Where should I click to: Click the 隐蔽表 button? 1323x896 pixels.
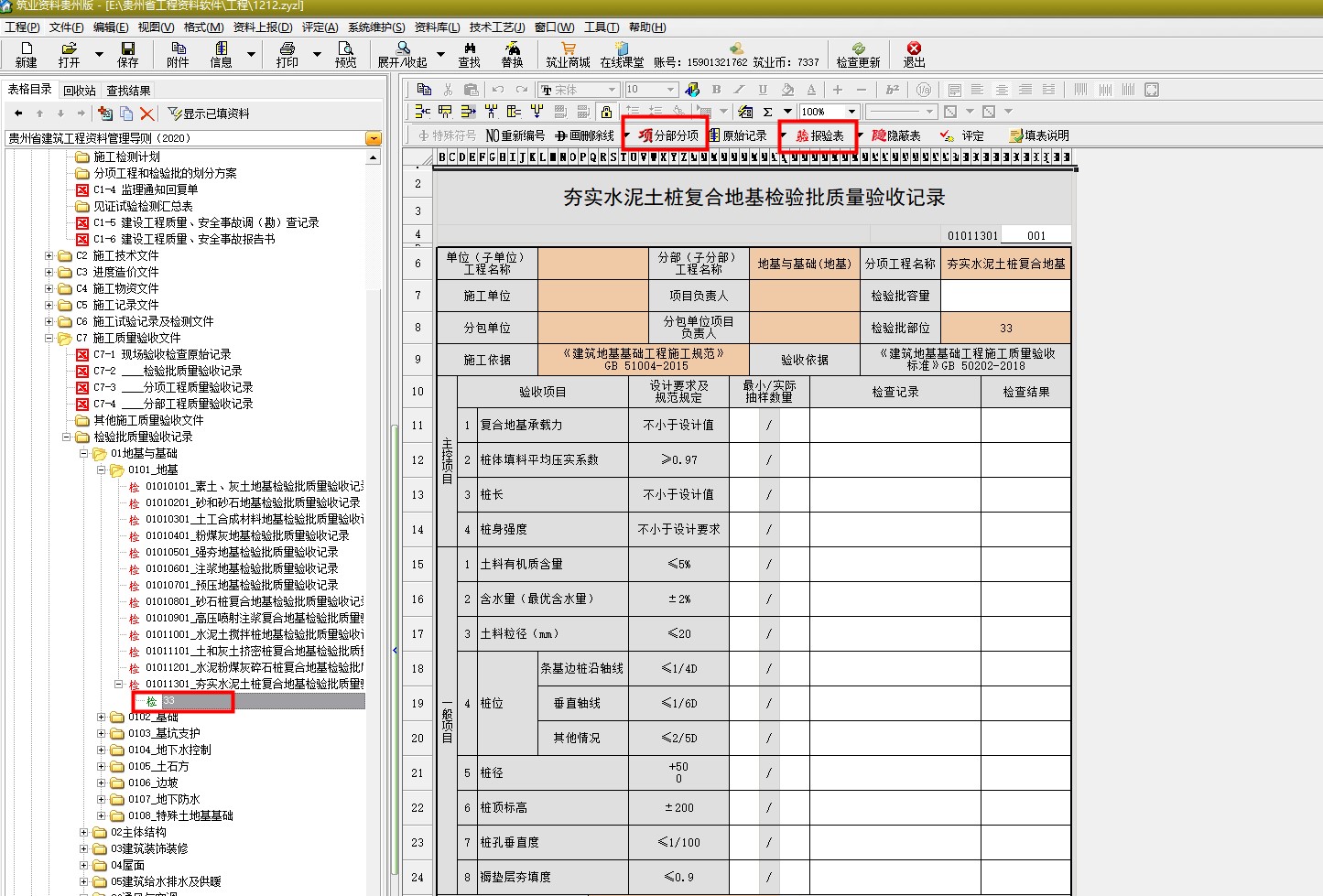click(896, 135)
